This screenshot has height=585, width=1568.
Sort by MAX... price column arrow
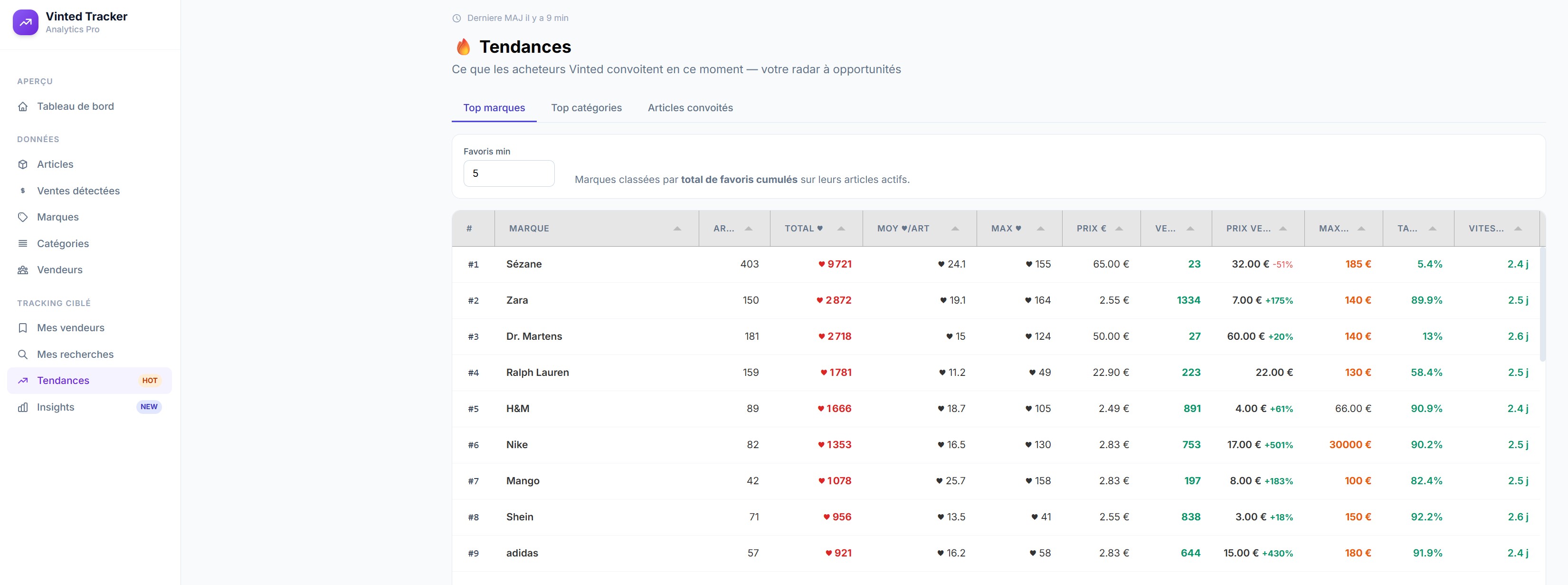(1362, 228)
